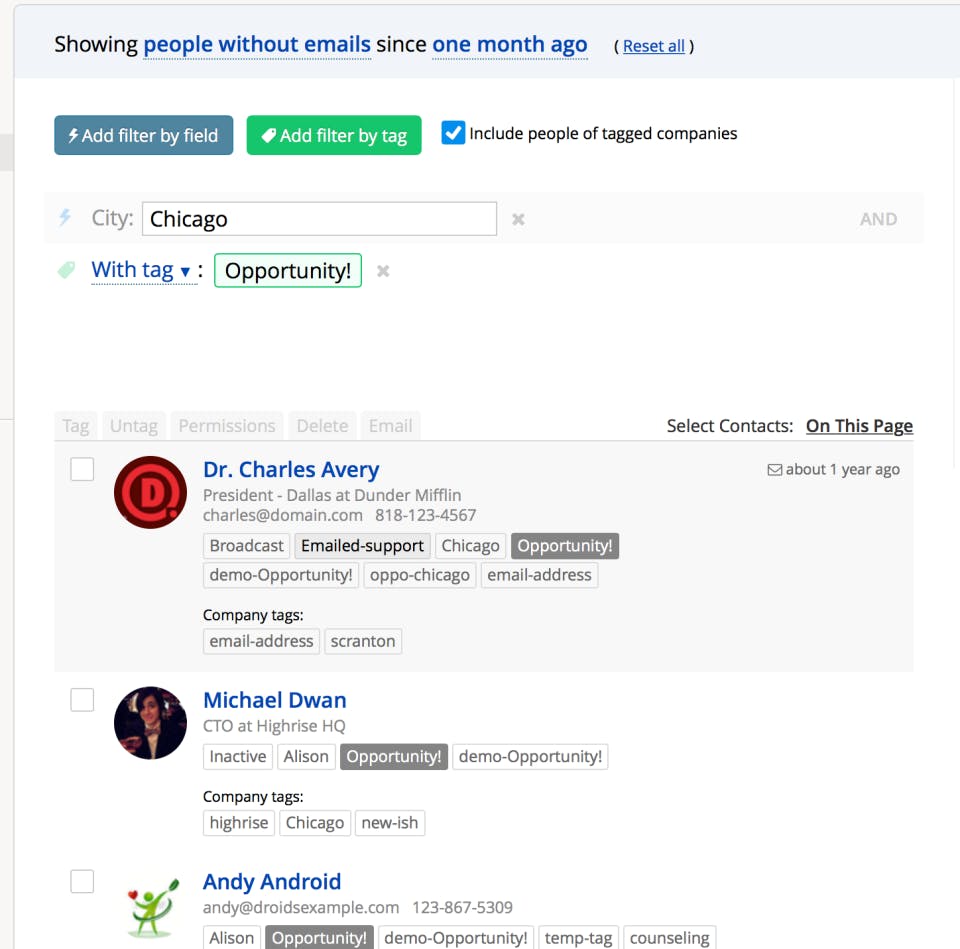Remove the City filter with its x icon
Screen dimensions: 960x949
click(518, 219)
